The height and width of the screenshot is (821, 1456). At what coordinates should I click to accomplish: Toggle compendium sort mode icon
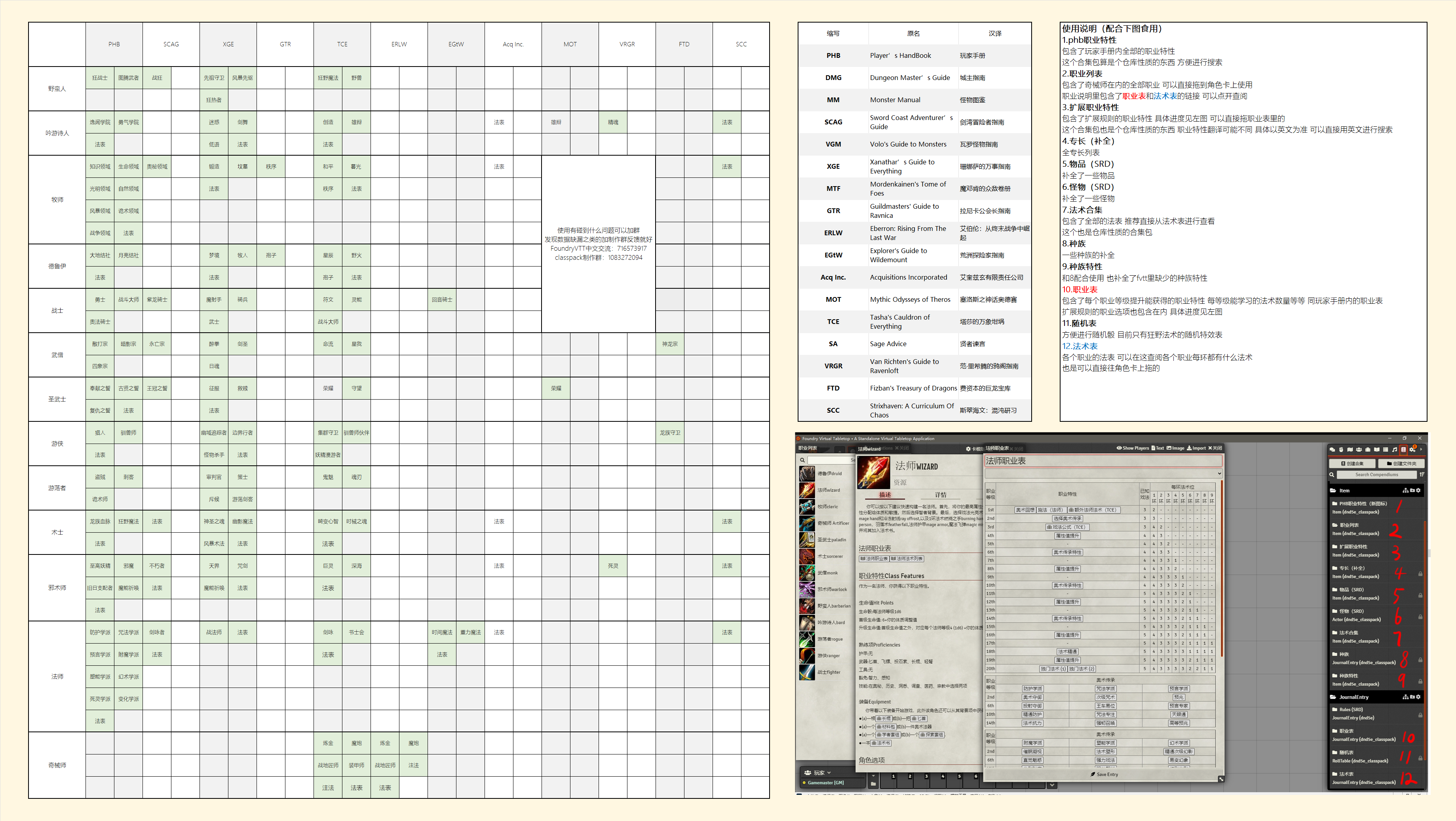1422,474
